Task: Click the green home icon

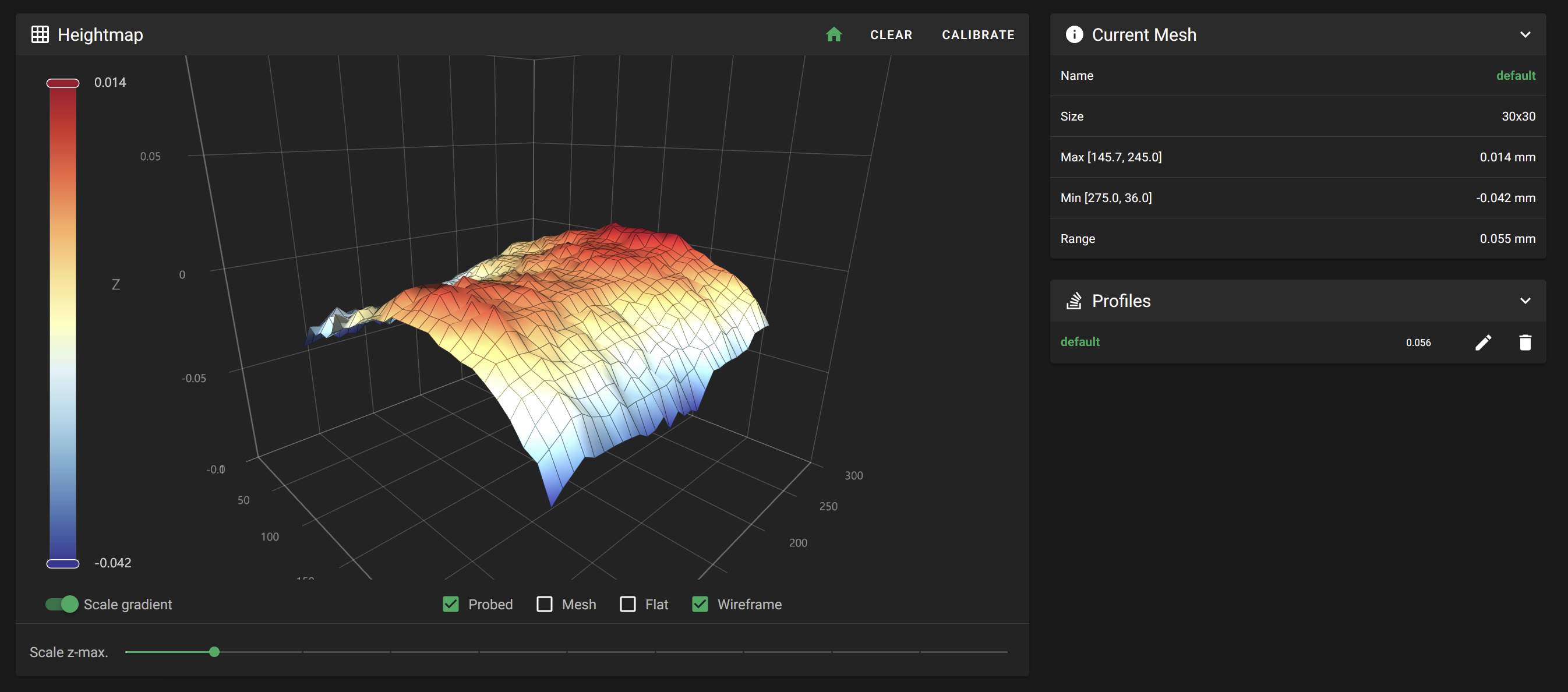Action: (x=834, y=35)
